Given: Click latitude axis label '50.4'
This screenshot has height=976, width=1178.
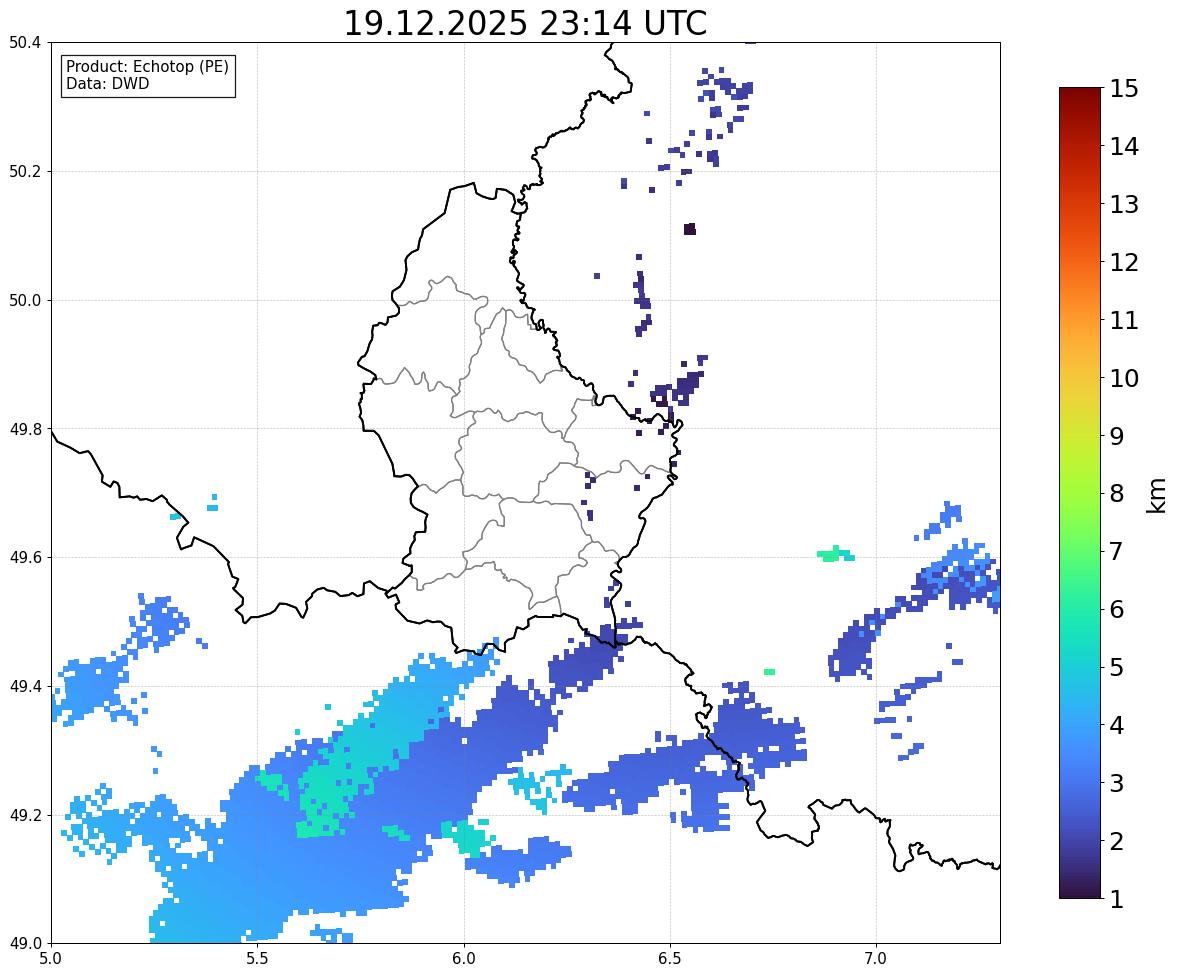Looking at the screenshot, I should point(25,43).
